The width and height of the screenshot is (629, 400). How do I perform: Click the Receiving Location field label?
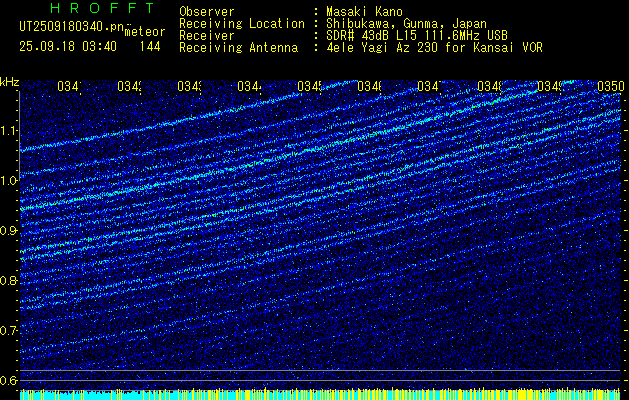(x=241, y=23)
